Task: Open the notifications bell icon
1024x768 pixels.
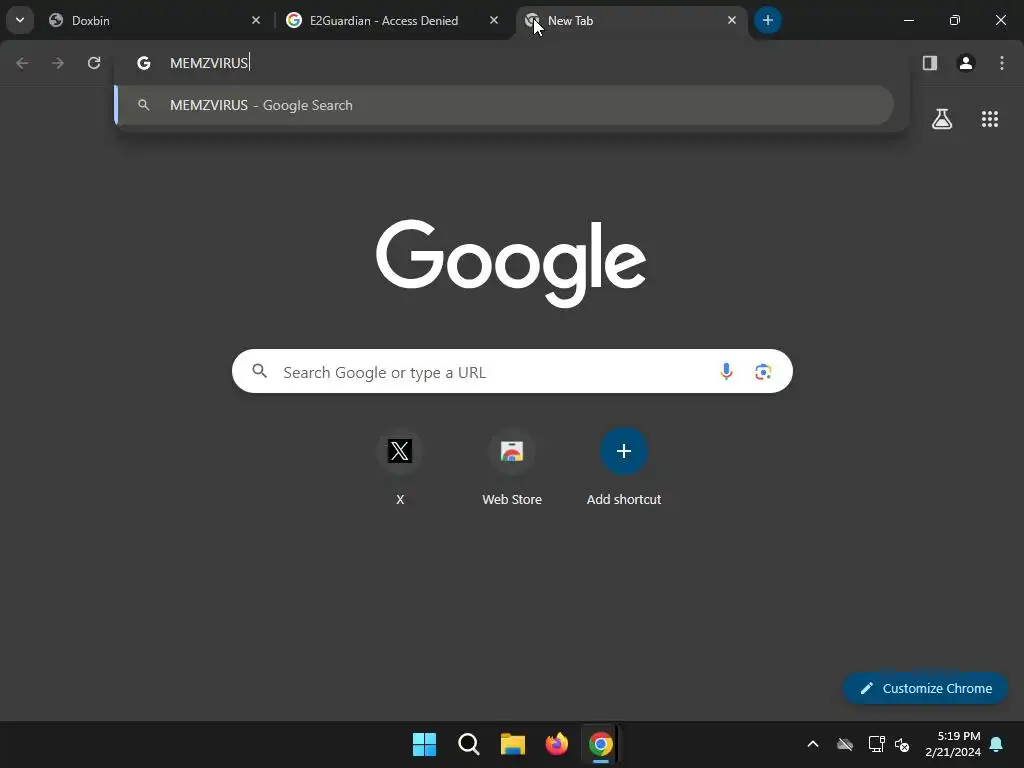Action: pos(997,744)
